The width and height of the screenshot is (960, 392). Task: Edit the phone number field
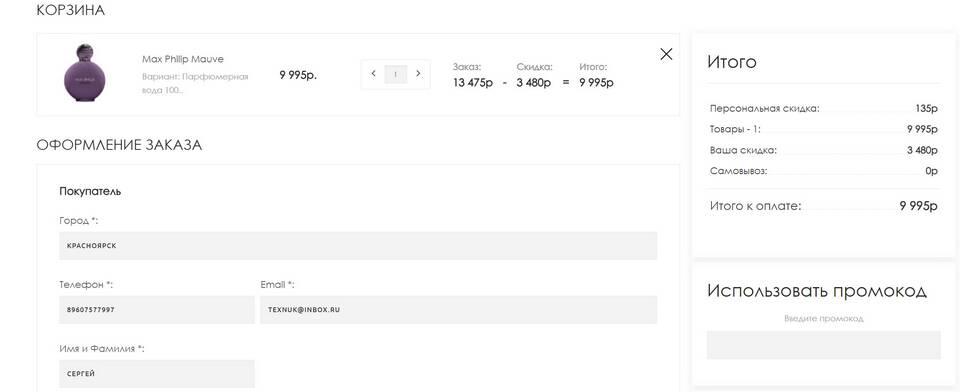point(157,310)
